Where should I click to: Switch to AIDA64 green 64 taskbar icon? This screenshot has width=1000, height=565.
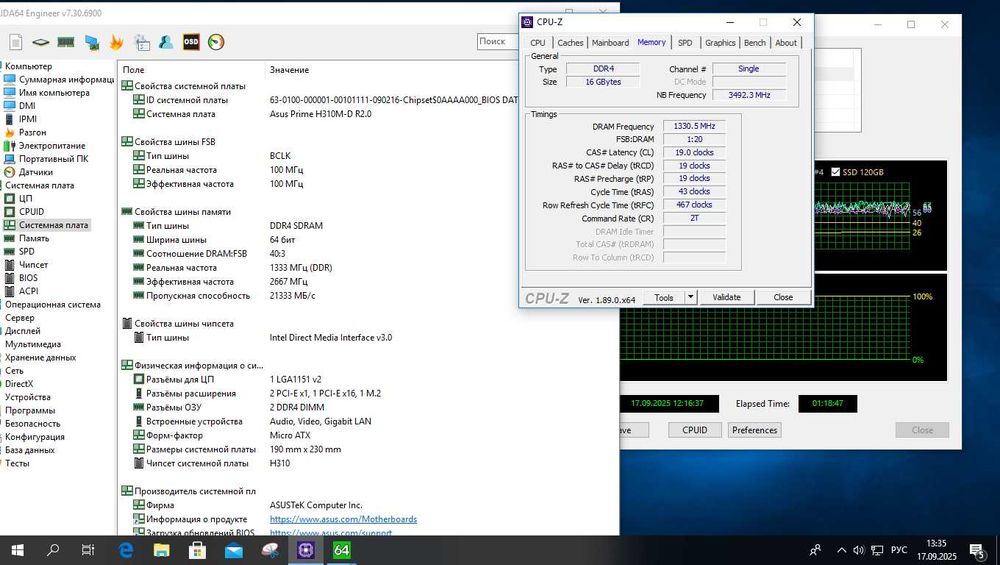(x=341, y=550)
